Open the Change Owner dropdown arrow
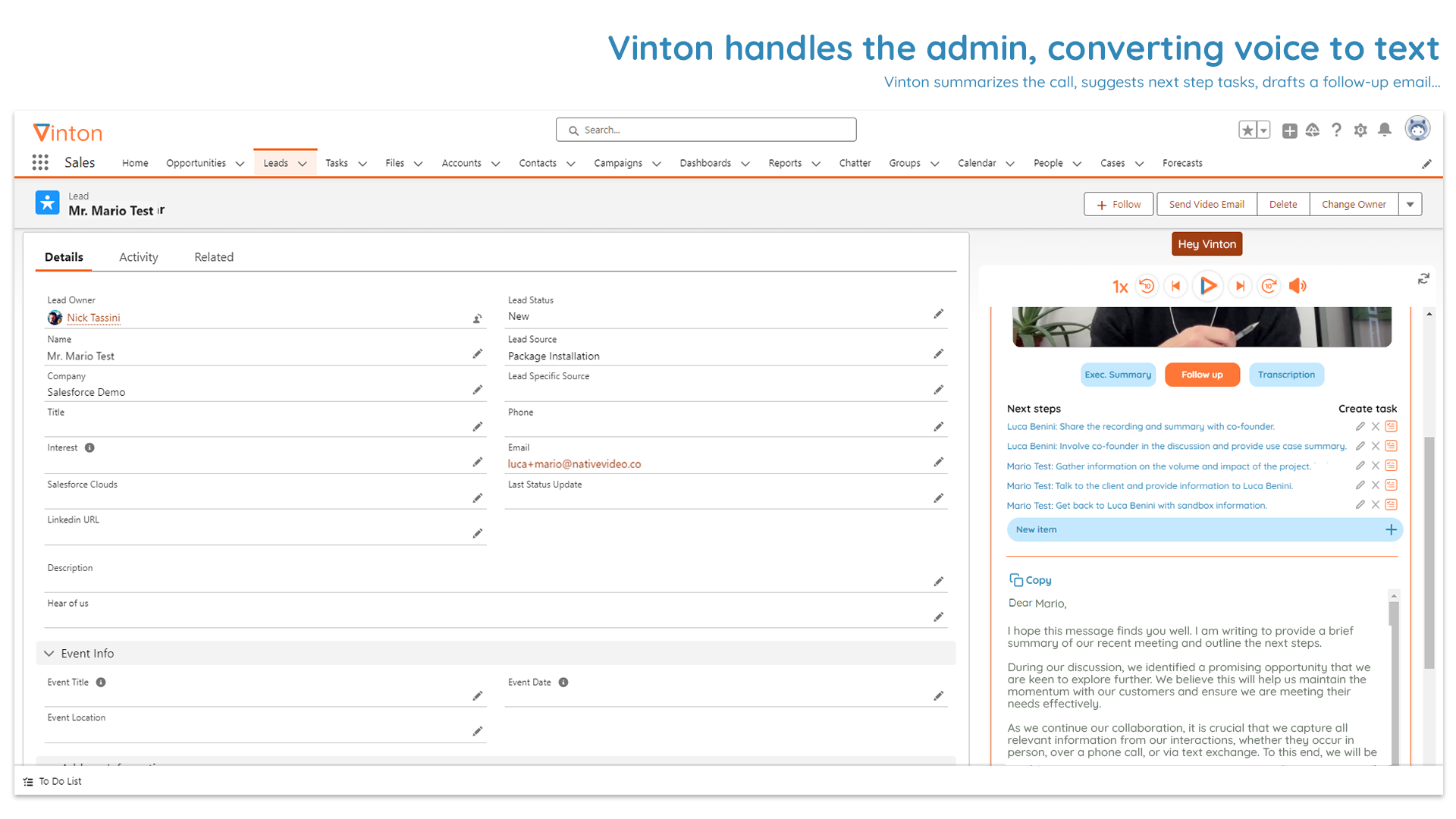 point(1410,204)
